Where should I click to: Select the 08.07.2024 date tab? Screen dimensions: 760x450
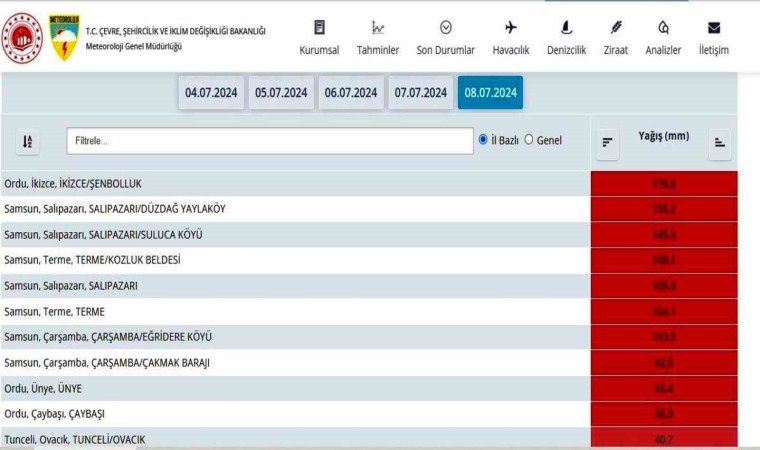click(490, 93)
